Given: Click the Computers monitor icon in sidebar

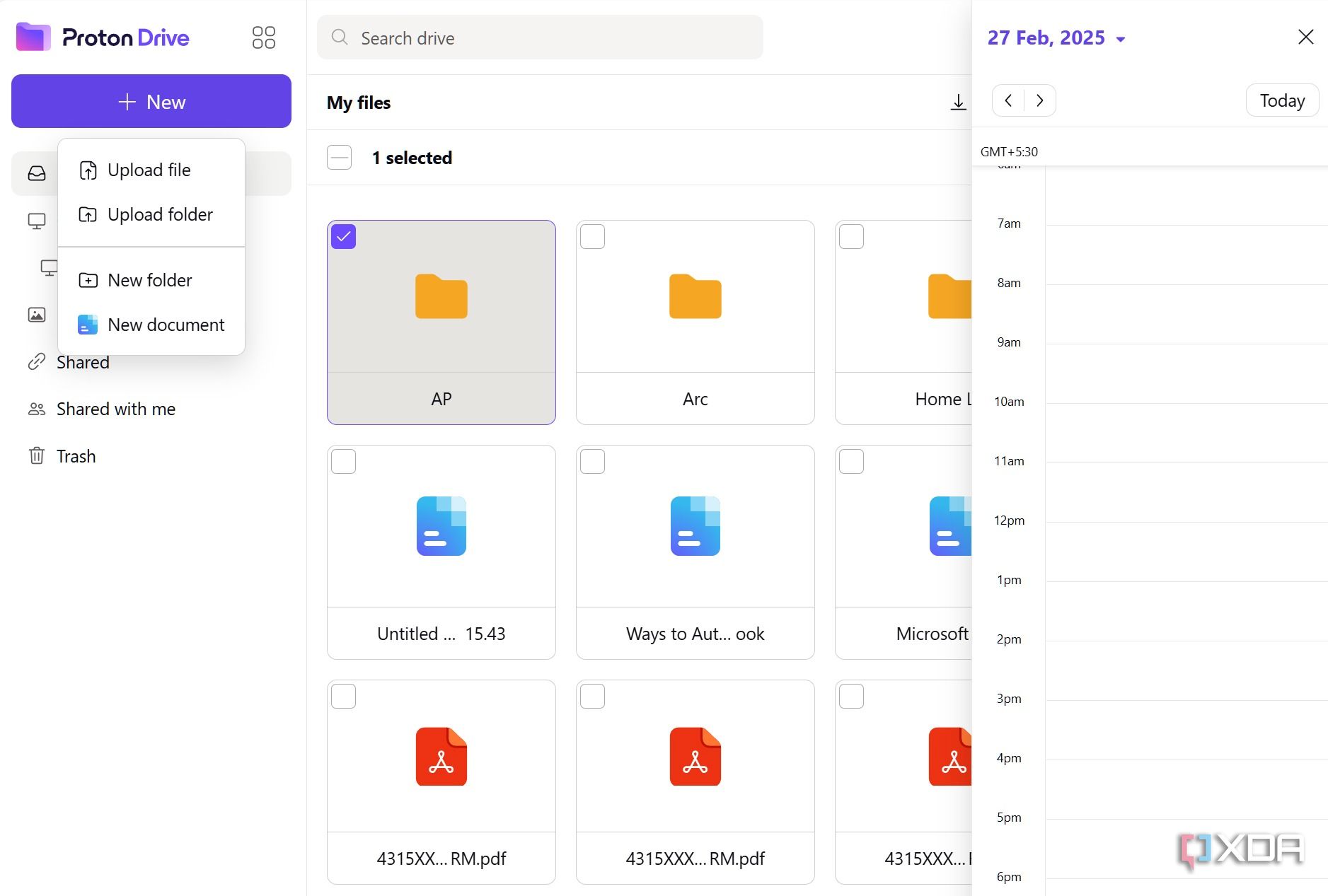Looking at the screenshot, I should click(x=37, y=221).
